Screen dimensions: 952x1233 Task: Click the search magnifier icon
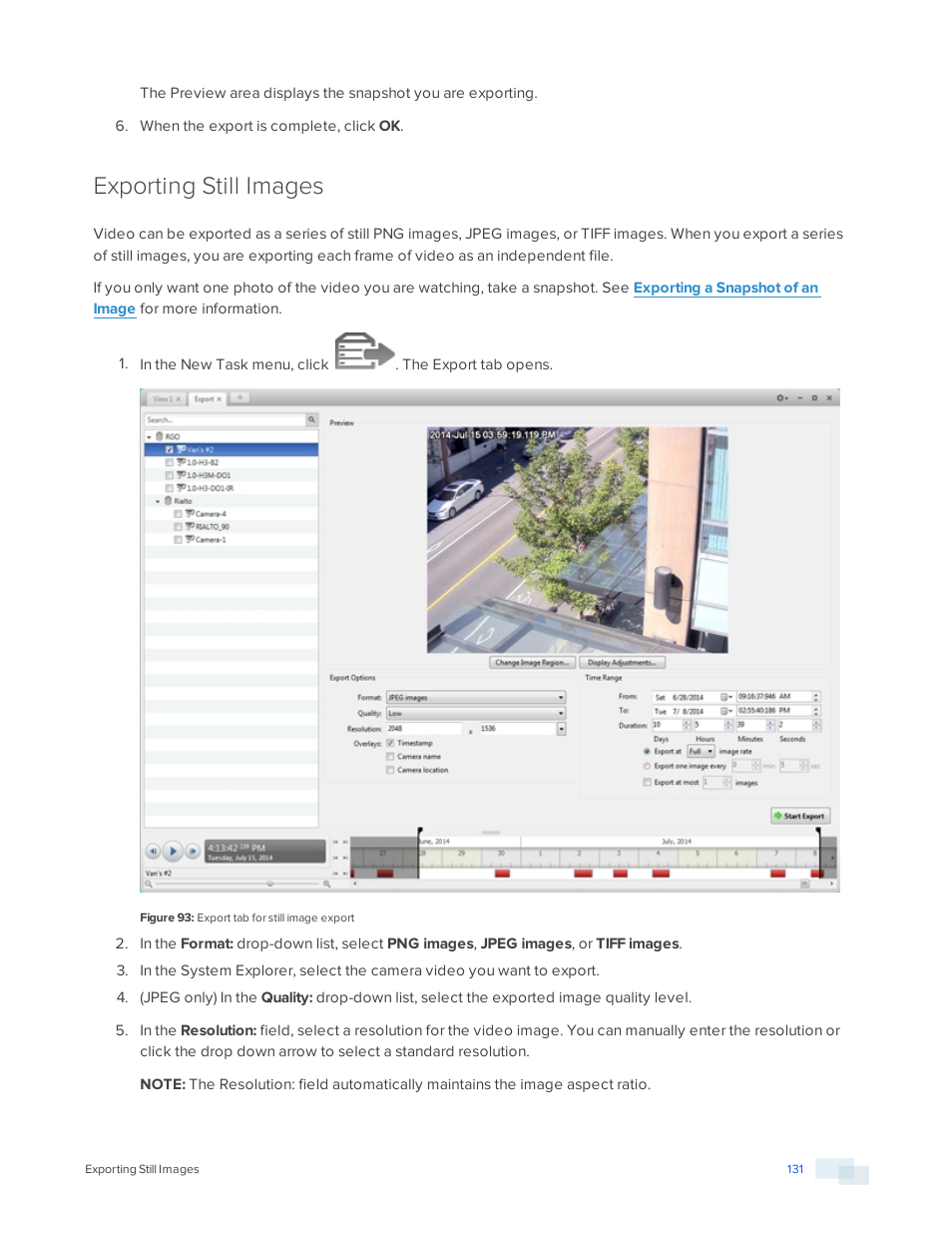tap(311, 420)
